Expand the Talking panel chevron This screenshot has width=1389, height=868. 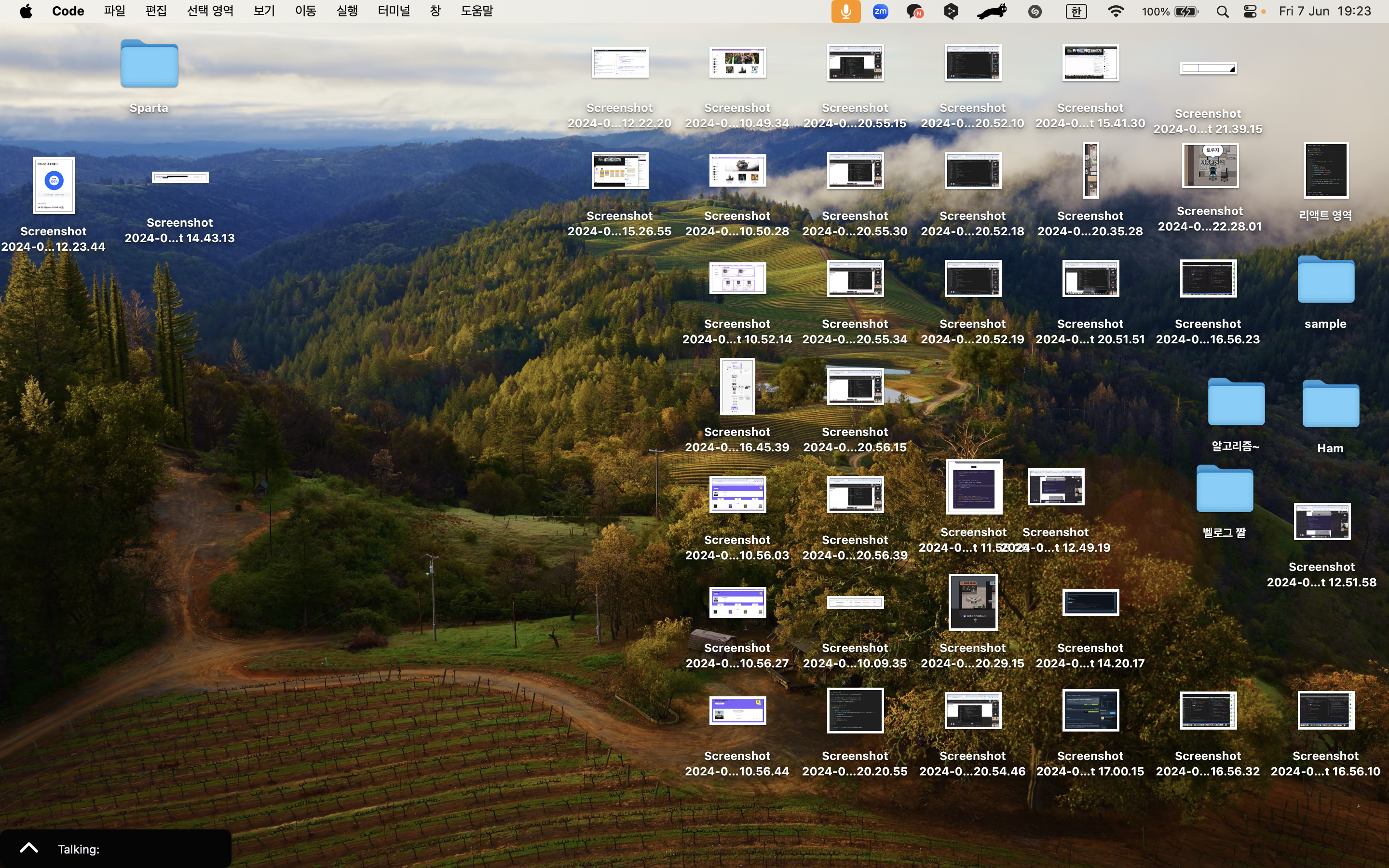tap(29, 848)
